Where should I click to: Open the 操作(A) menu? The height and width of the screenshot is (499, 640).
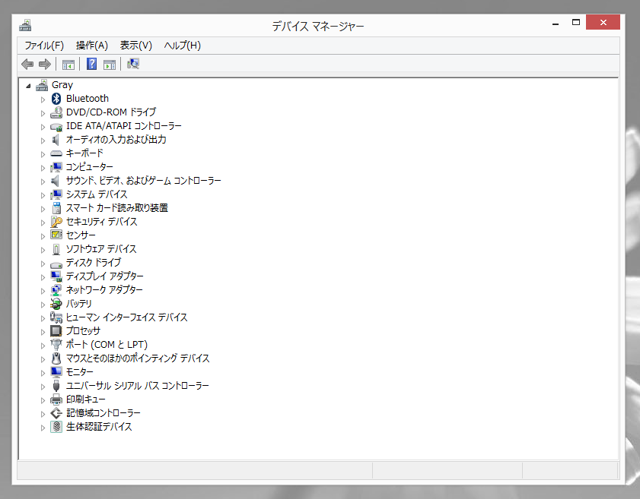click(x=92, y=45)
